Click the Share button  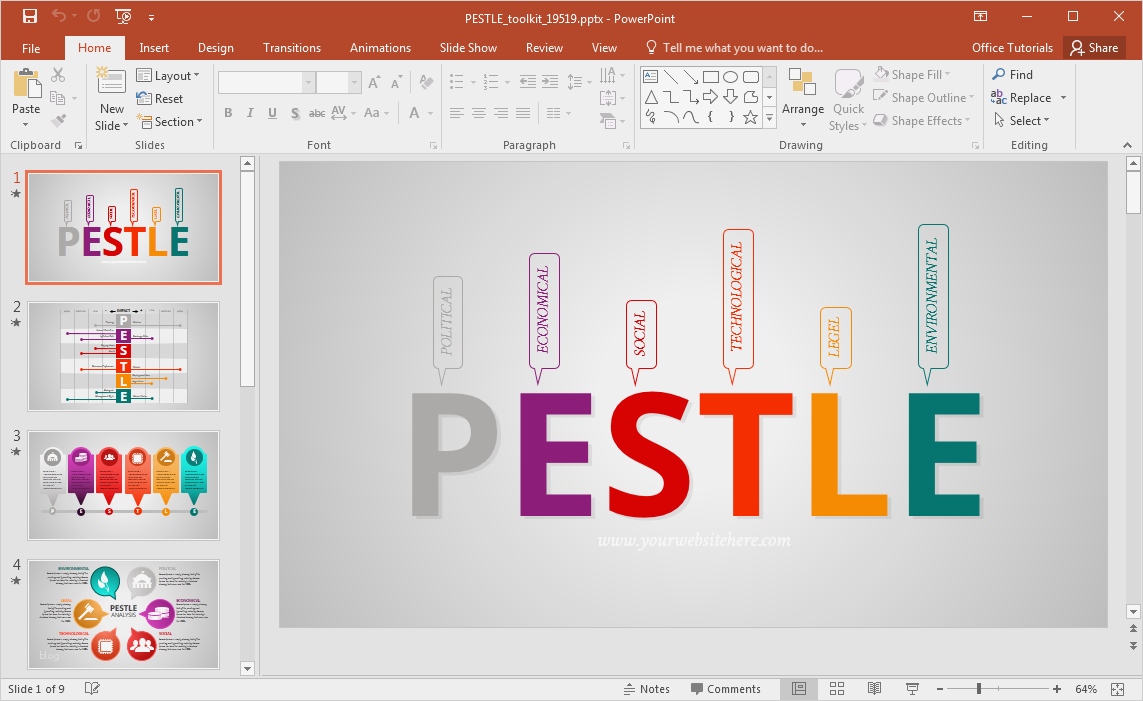coord(1092,48)
